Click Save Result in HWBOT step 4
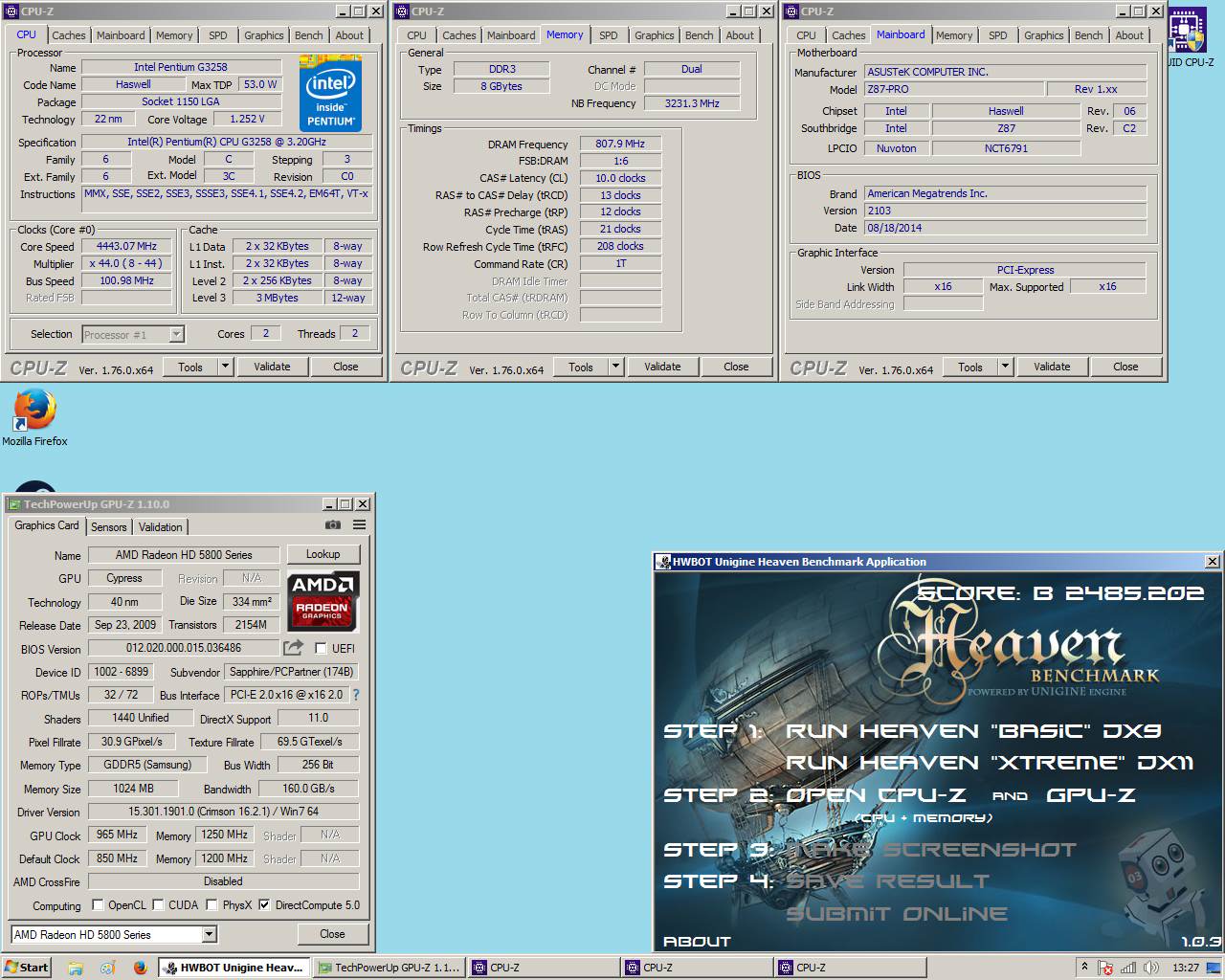1225x980 pixels. (887, 881)
